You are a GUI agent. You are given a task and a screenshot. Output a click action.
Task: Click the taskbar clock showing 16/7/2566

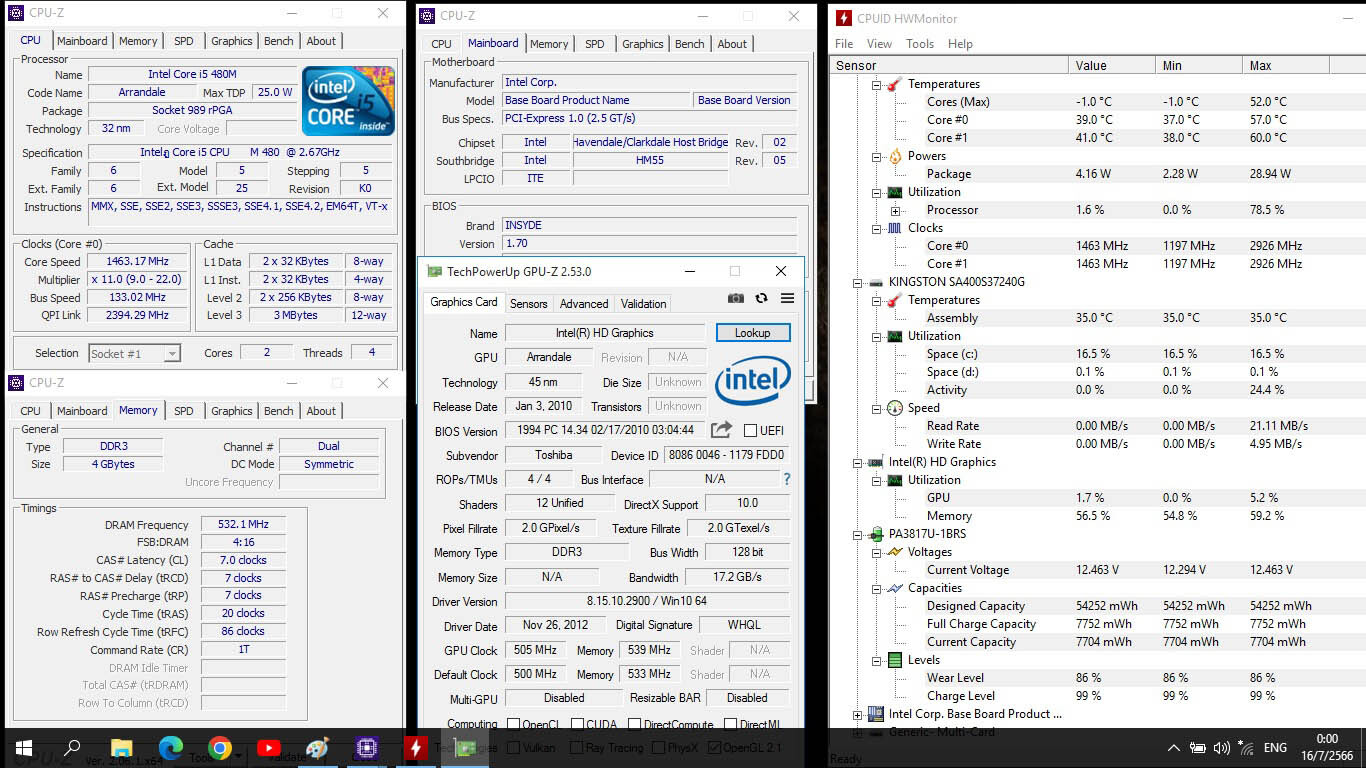pyautogui.click(x=1327, y=748)
